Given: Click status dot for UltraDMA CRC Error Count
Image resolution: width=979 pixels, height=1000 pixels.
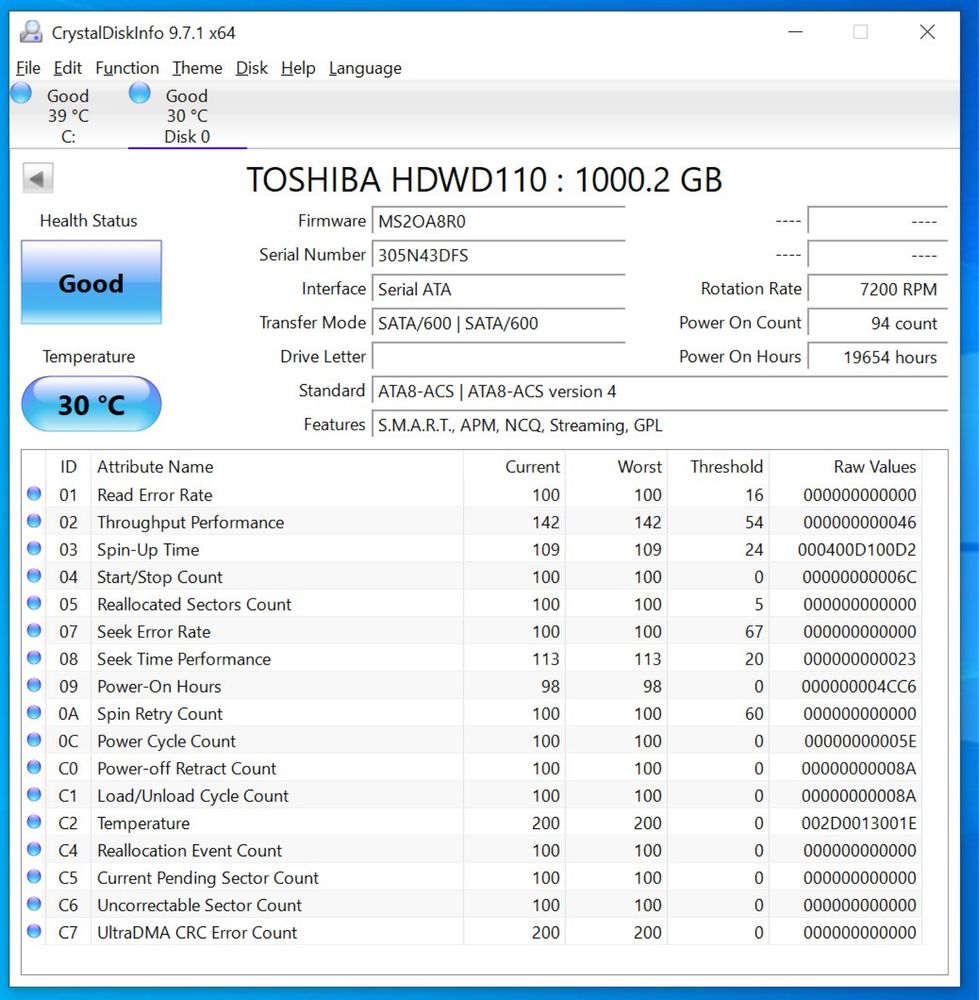Looking at the screenshot, I should click(34, 932).
